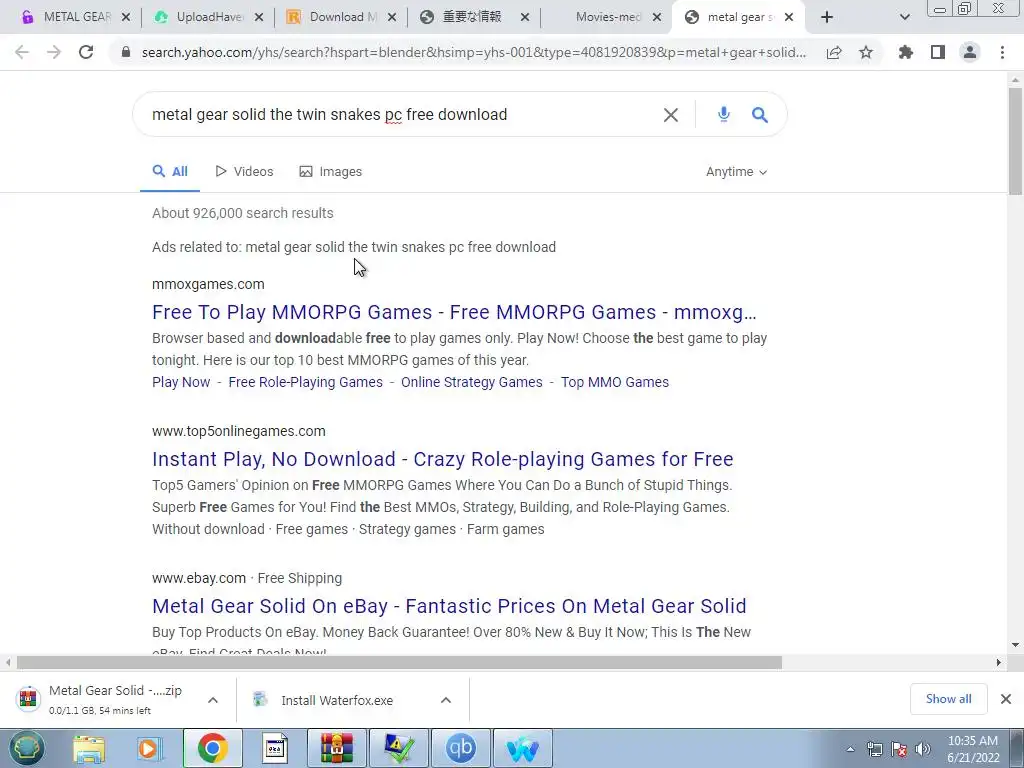Open Action Center flag tray icon
The height and width of the screenshot is (768, 1024).
pyautogui.click(x=899, y=749)
